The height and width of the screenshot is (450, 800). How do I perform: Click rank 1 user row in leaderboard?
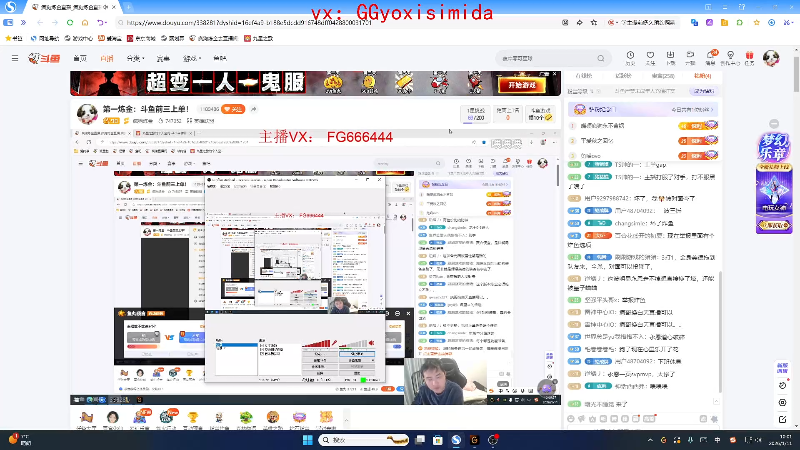(642, 125)
